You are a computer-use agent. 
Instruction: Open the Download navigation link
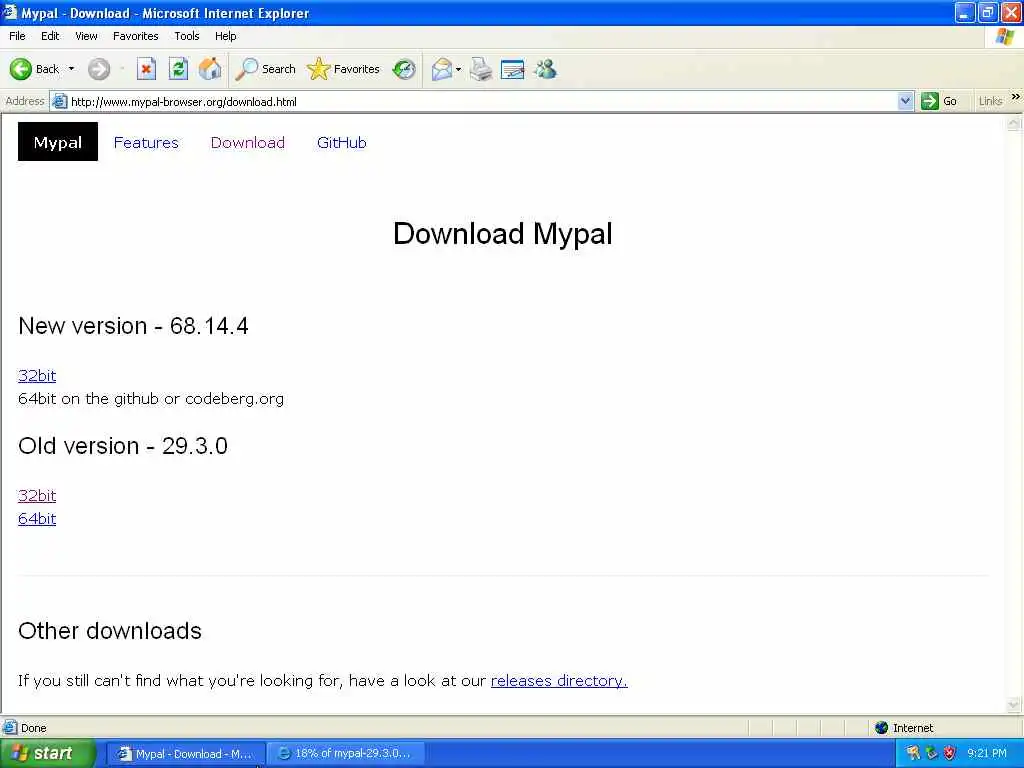[x=248, y=142]
